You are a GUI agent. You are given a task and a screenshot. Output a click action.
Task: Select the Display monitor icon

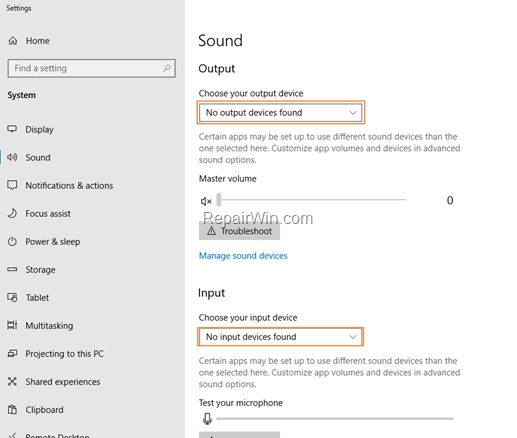coord(12,129)
